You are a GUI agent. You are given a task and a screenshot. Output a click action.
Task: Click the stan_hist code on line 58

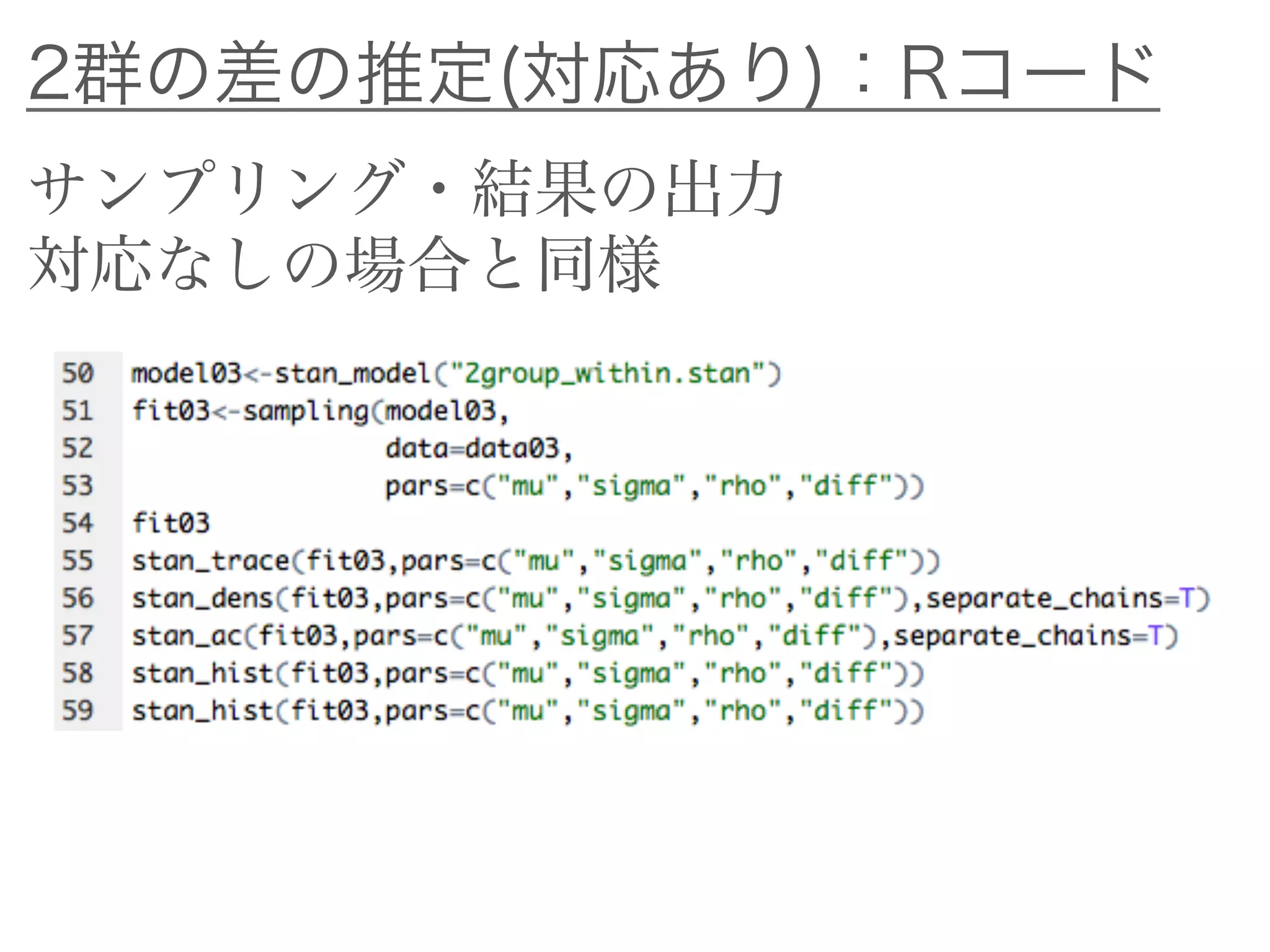[528, 674]
